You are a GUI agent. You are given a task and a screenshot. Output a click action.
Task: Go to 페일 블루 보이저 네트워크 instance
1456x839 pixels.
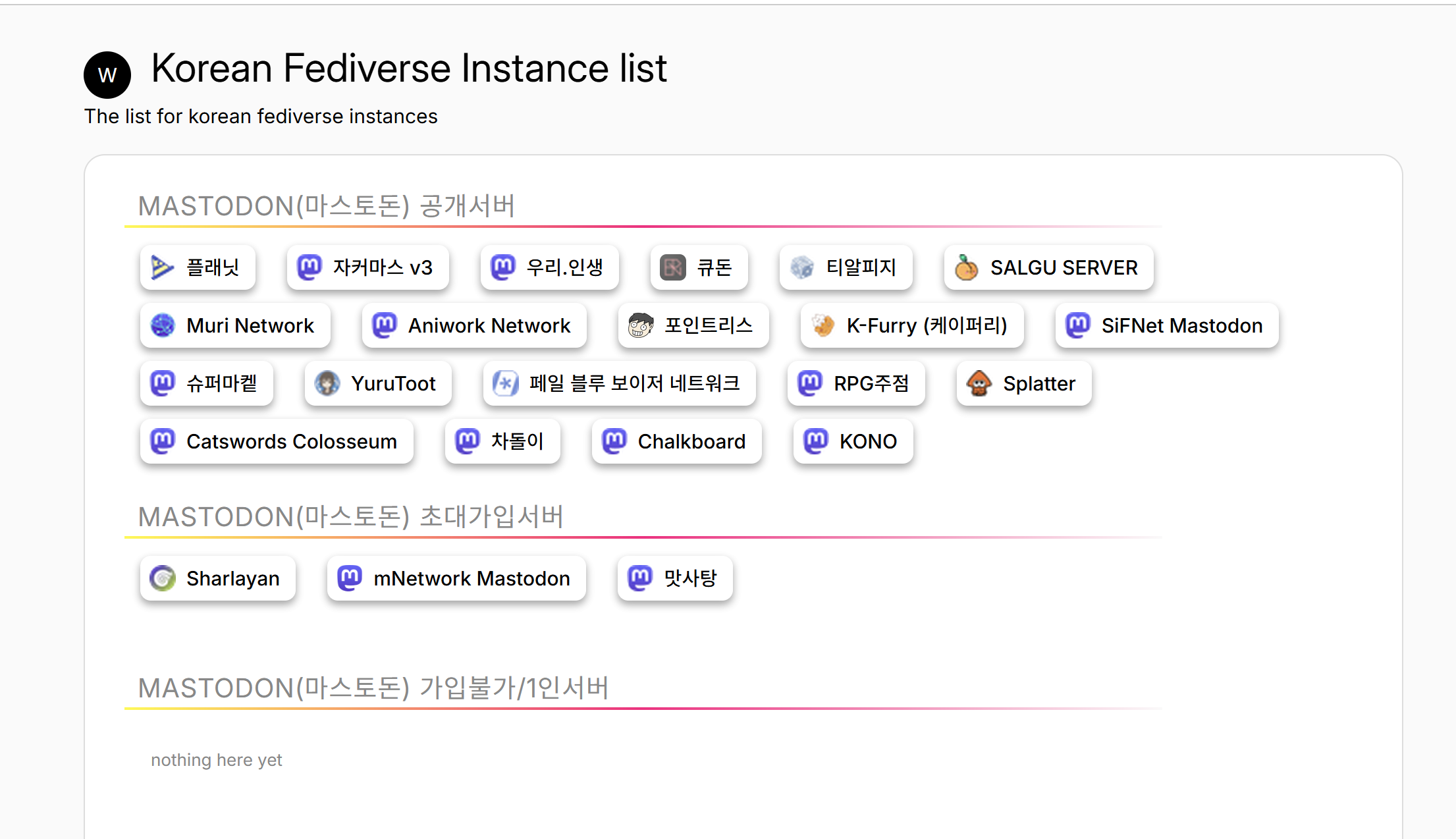click(619, 383)
